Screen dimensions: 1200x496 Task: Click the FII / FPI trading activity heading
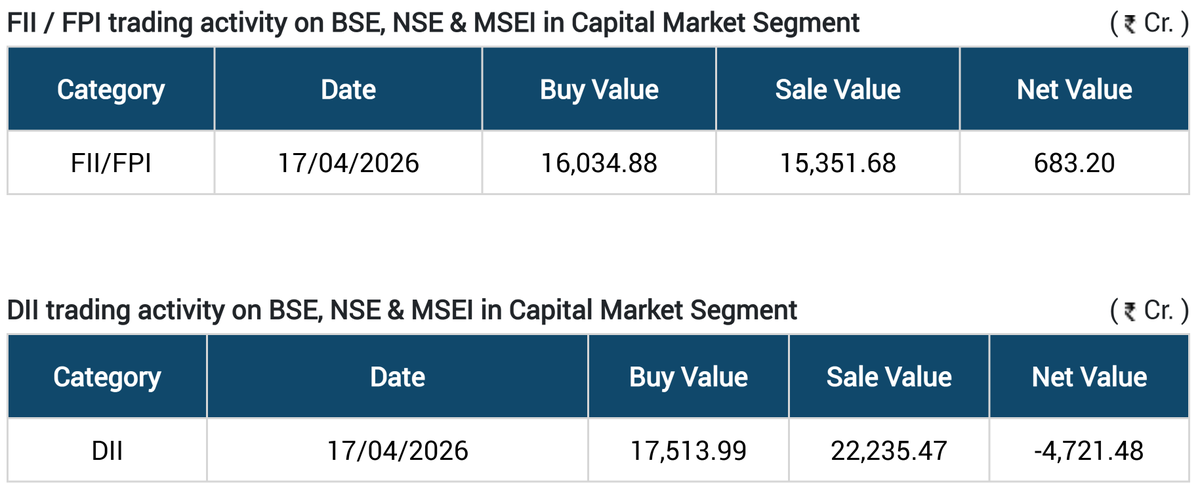point(433,24)
